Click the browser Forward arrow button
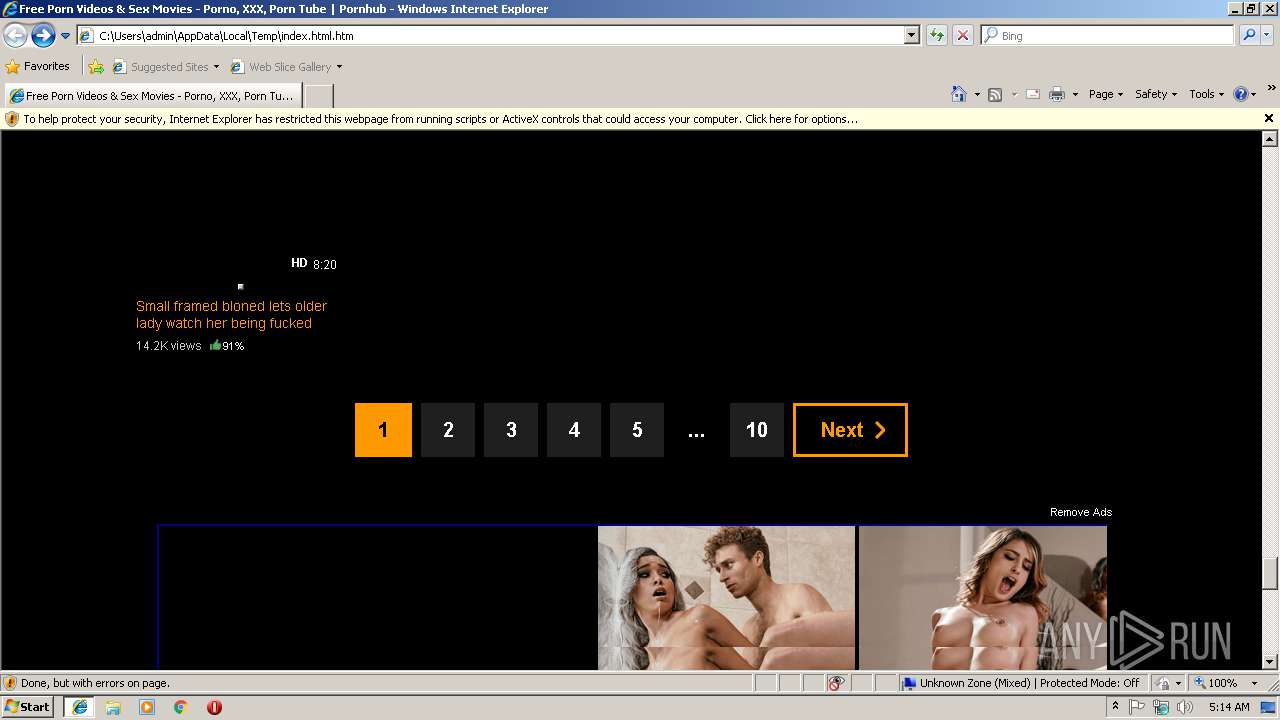The width and height of the screenshot is (1280, 720). (43, 36)
